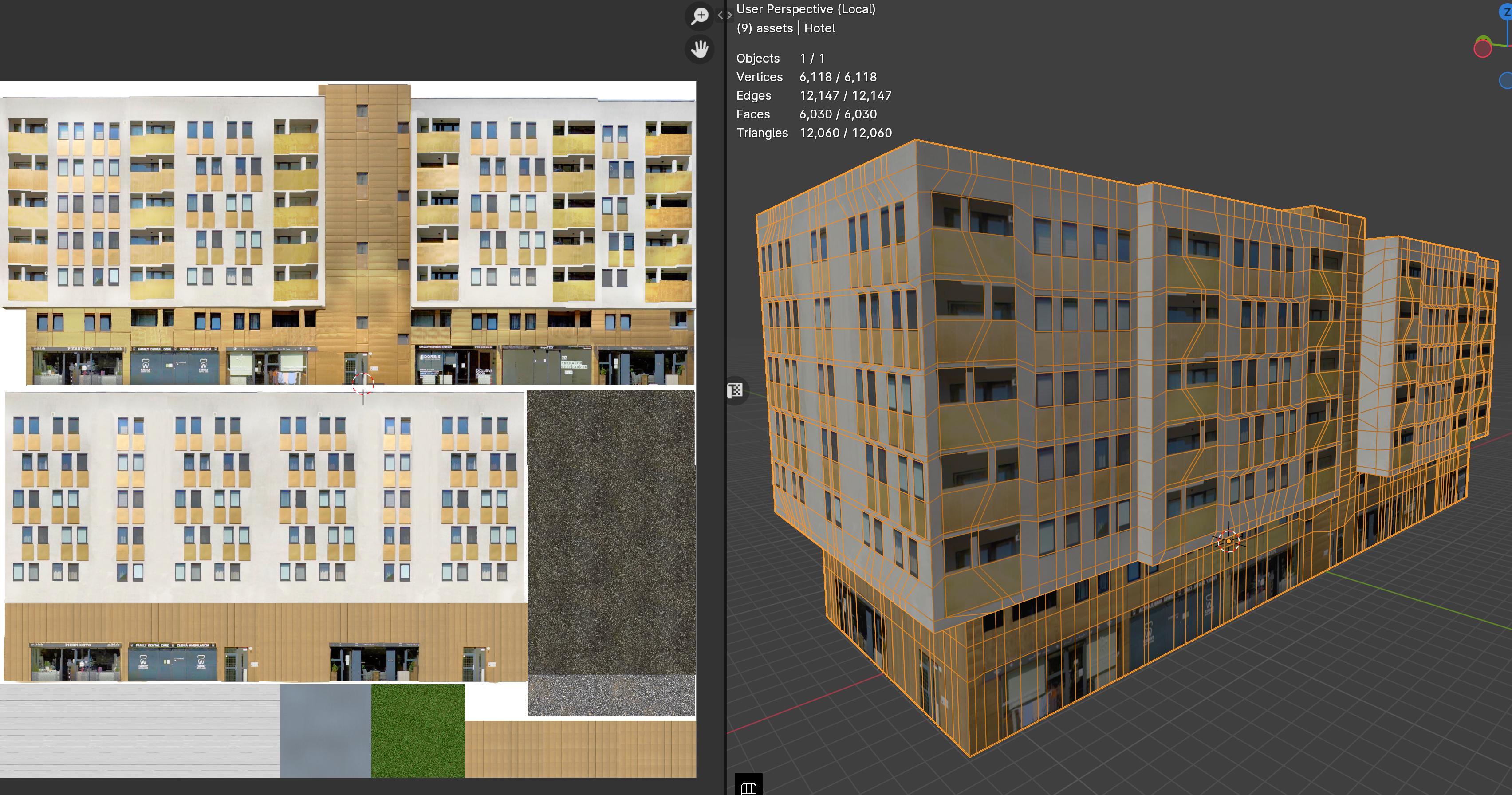Click the checkered texture icon in viewport
This screenshot has width=1512, height=795.
[x=735, y=391]
